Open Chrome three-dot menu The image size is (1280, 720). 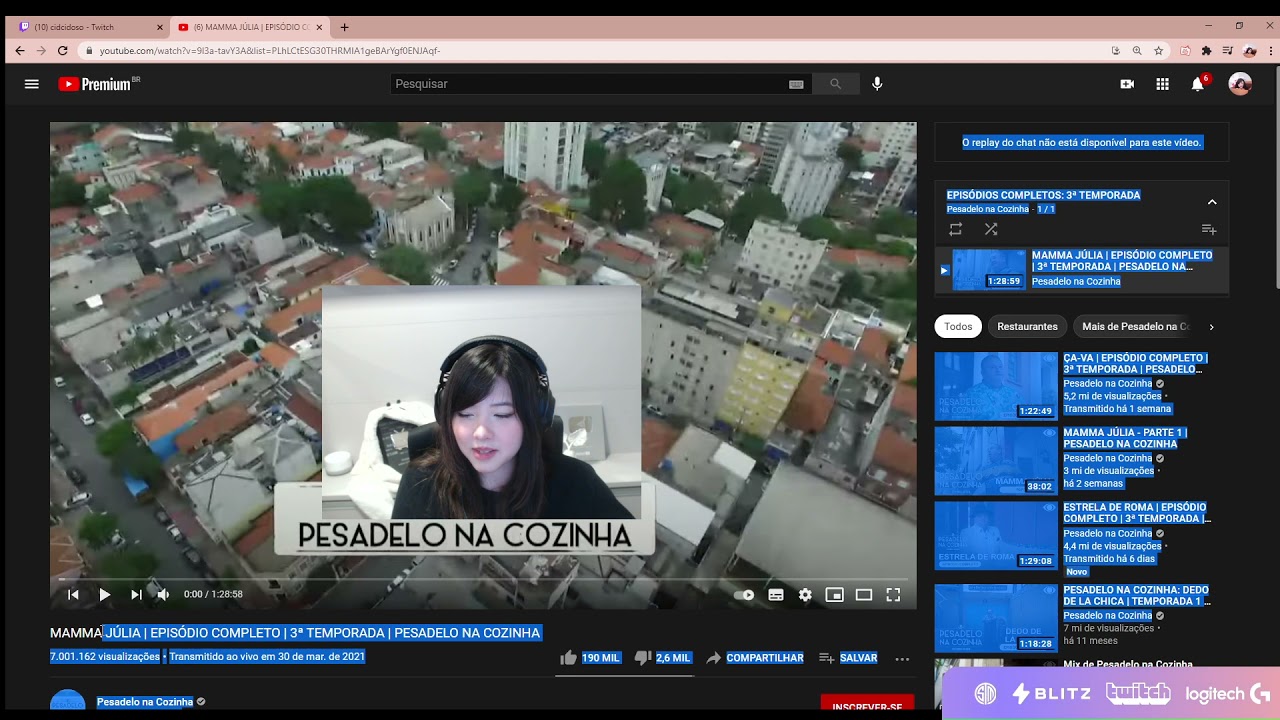(1271, 50)
